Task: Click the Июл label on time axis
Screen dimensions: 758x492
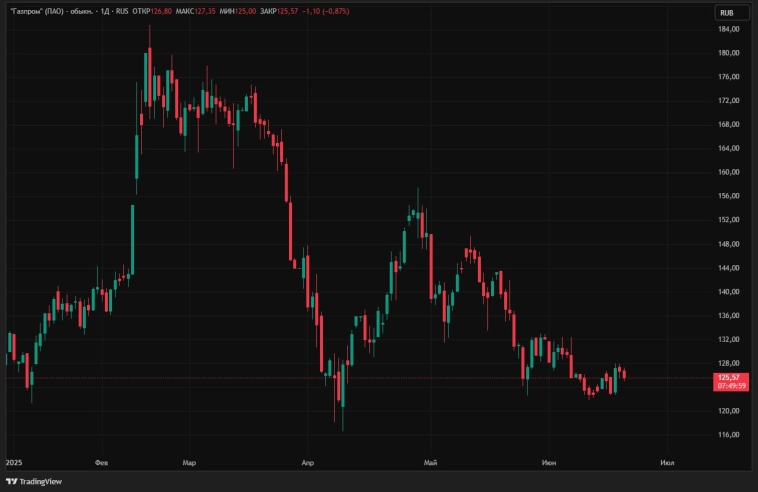Action: (667, 463)
